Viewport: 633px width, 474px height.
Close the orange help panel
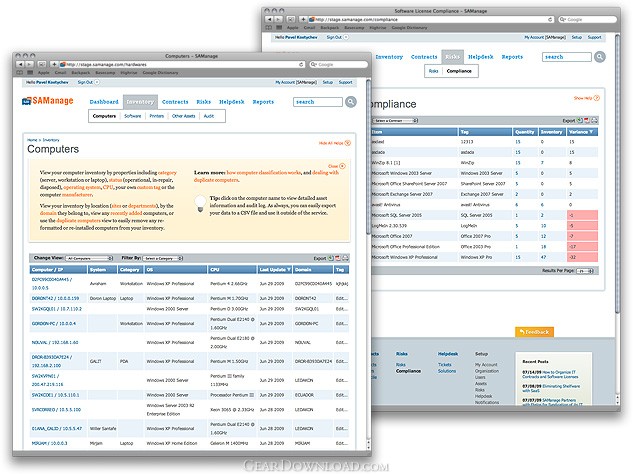(x=342, y=166)
